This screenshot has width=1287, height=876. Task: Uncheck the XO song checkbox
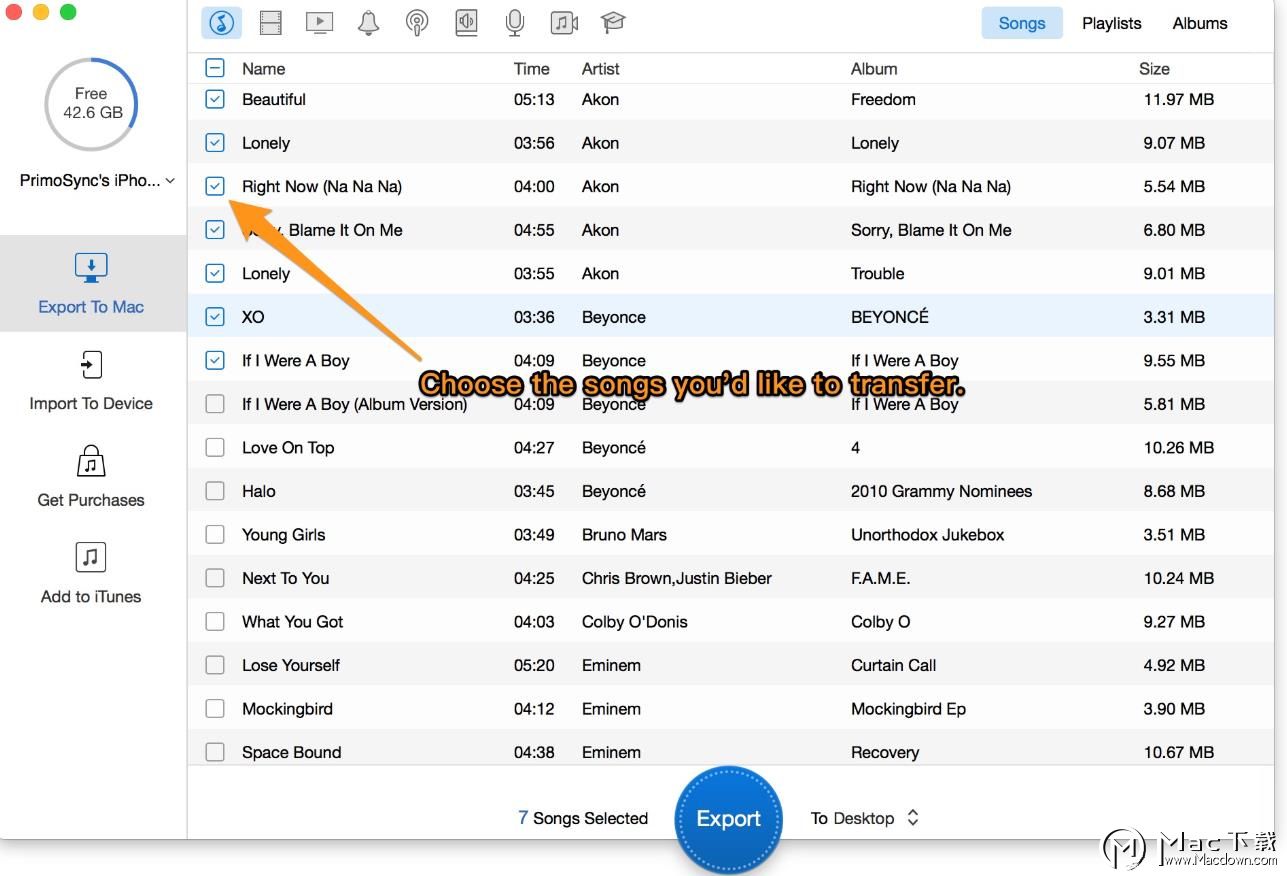[x=215, y=317]
